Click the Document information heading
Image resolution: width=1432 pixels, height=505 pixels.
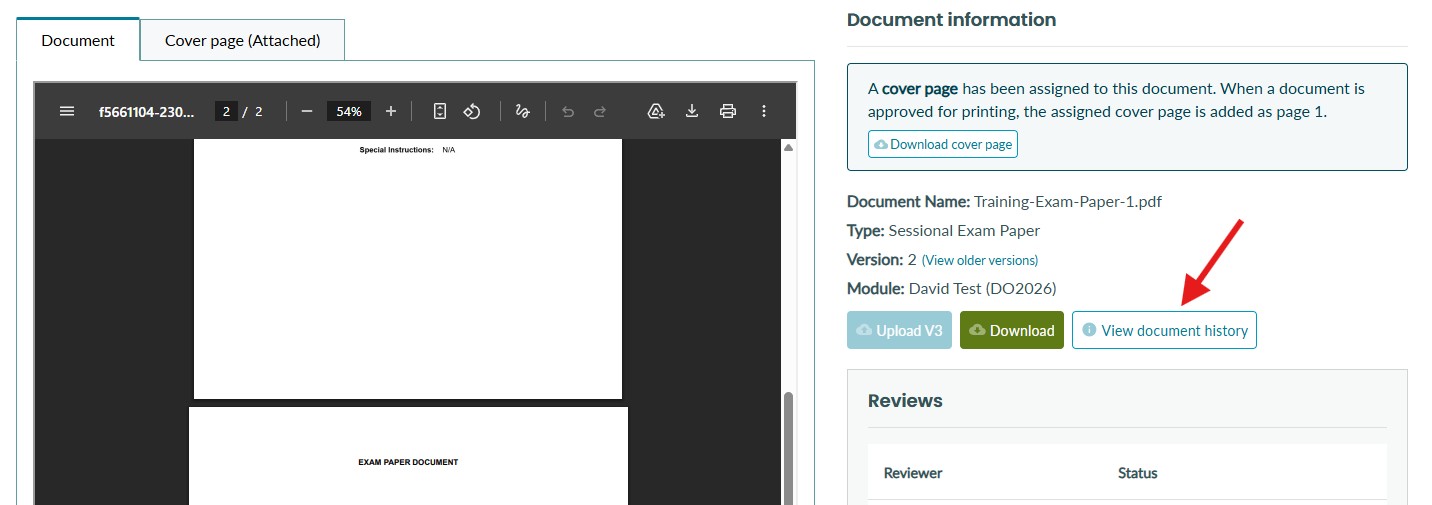click(951, 19)
